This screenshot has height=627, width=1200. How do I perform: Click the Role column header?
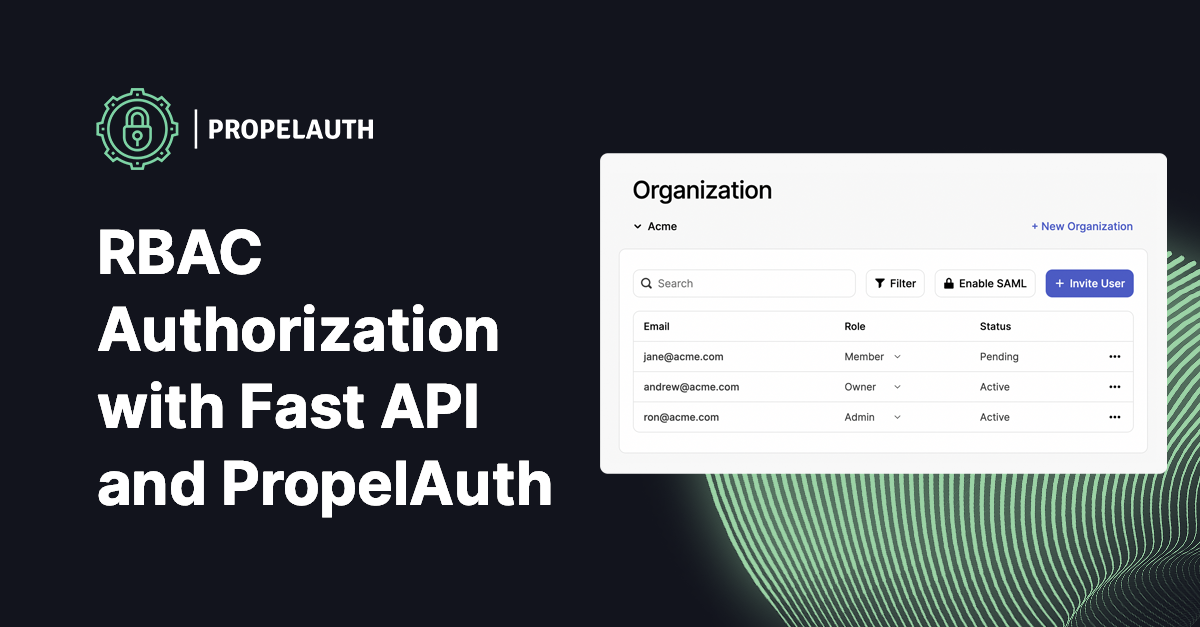pos(855,327)
